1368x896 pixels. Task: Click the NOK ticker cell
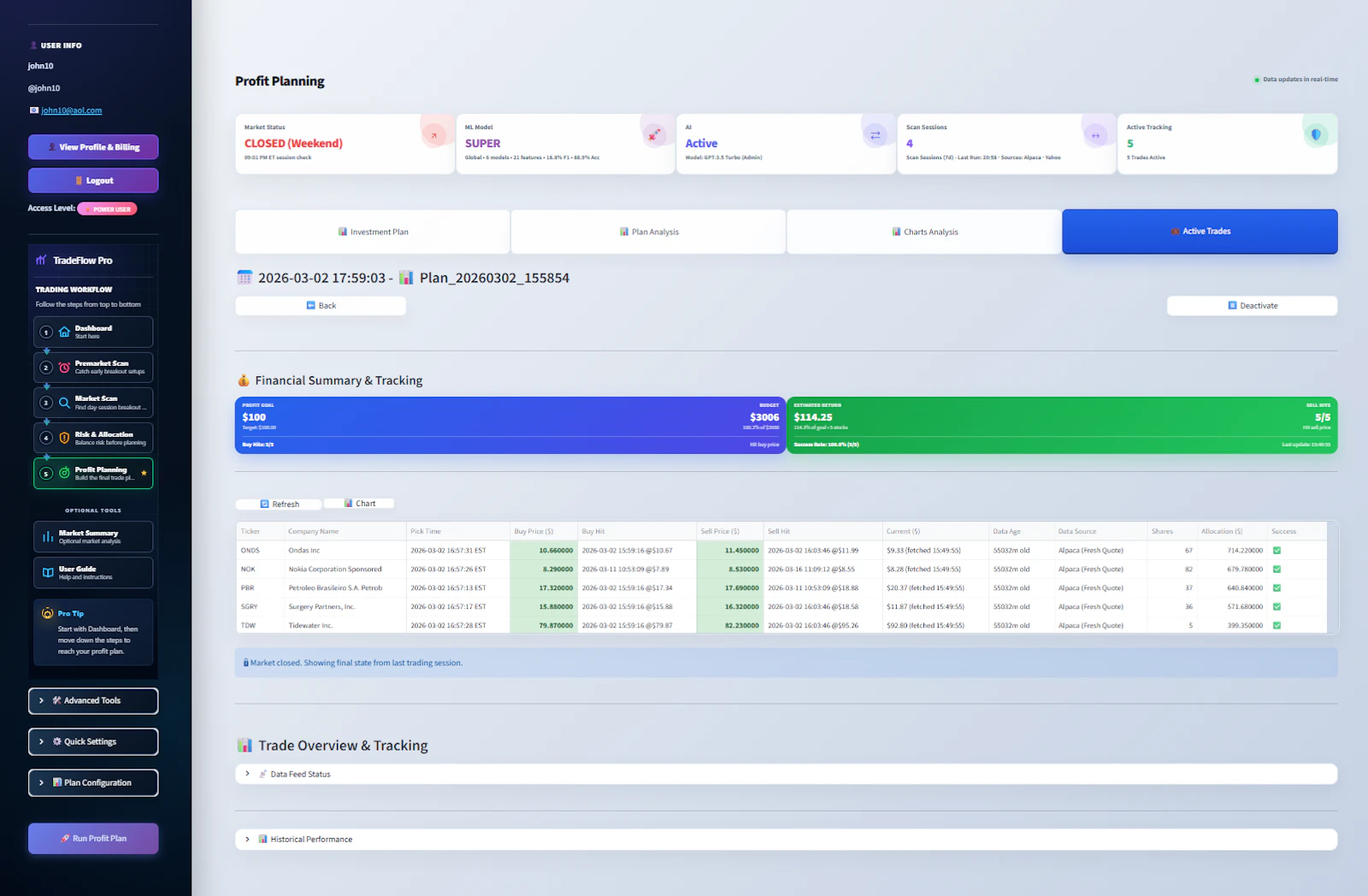coord(260,569)
